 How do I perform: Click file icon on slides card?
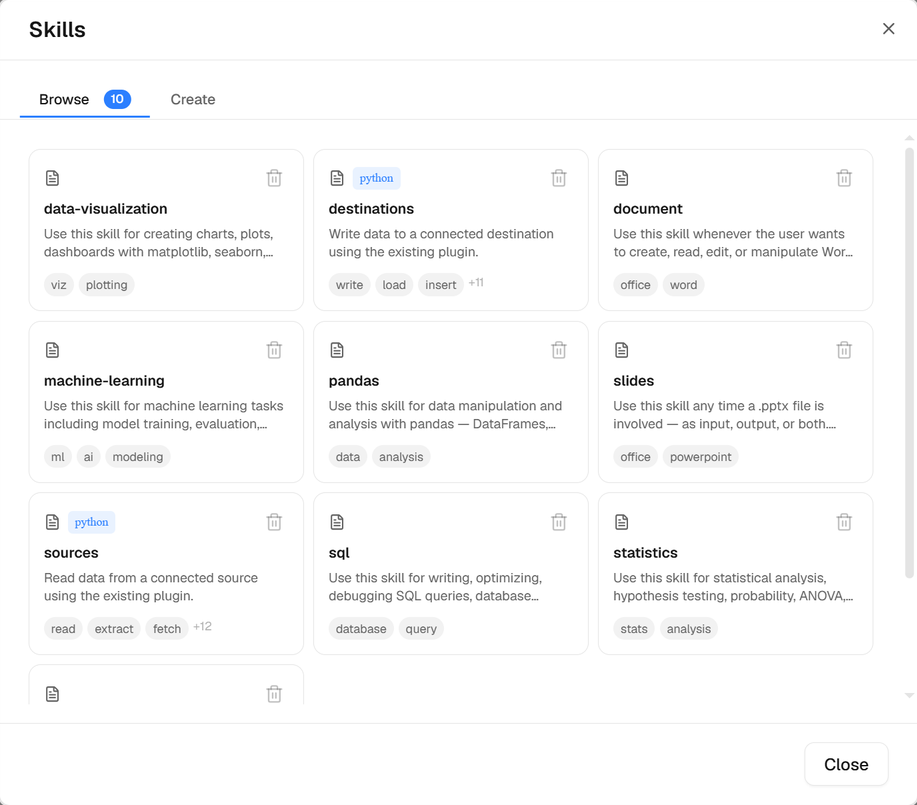pos(622,350)
